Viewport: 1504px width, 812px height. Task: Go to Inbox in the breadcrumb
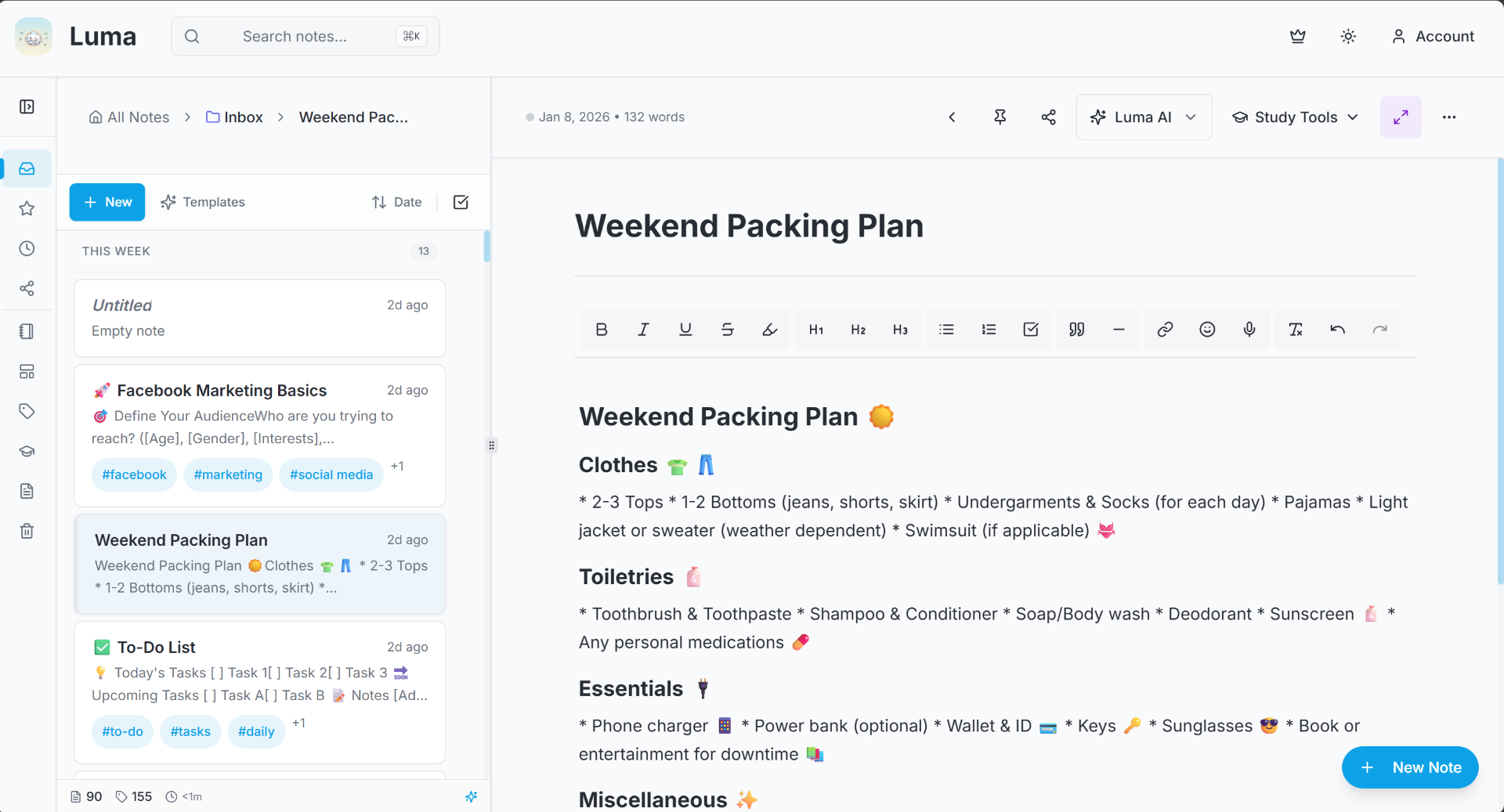coord(234,117)
